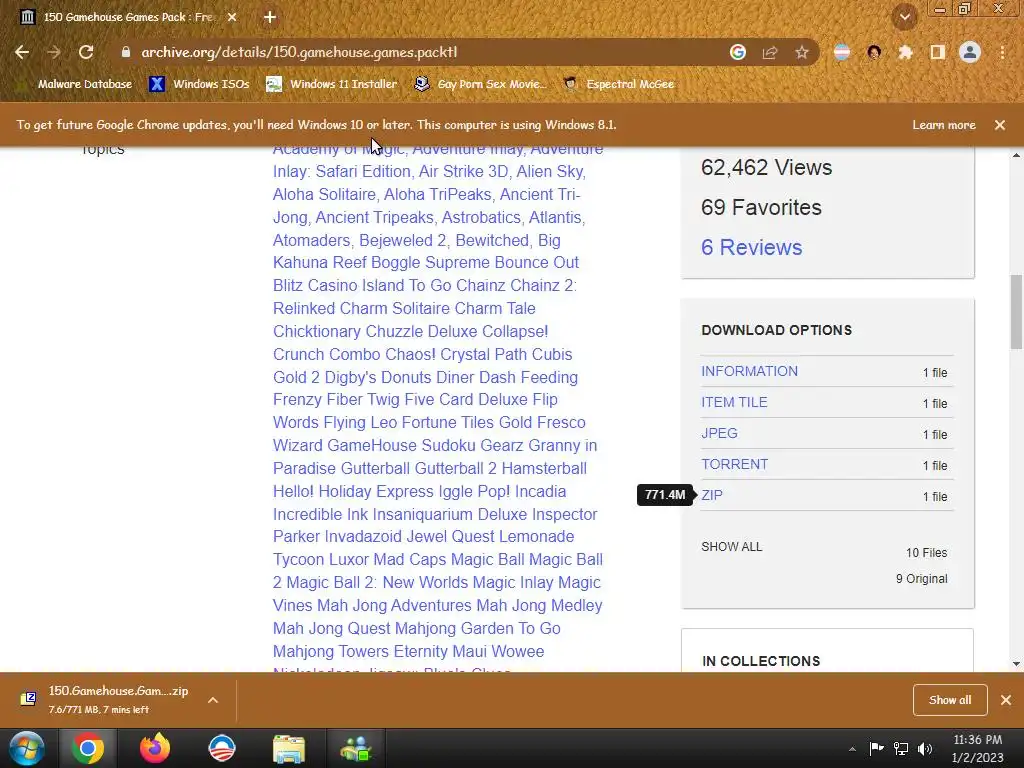Open the Windows Start menu

tap(25, 748)
